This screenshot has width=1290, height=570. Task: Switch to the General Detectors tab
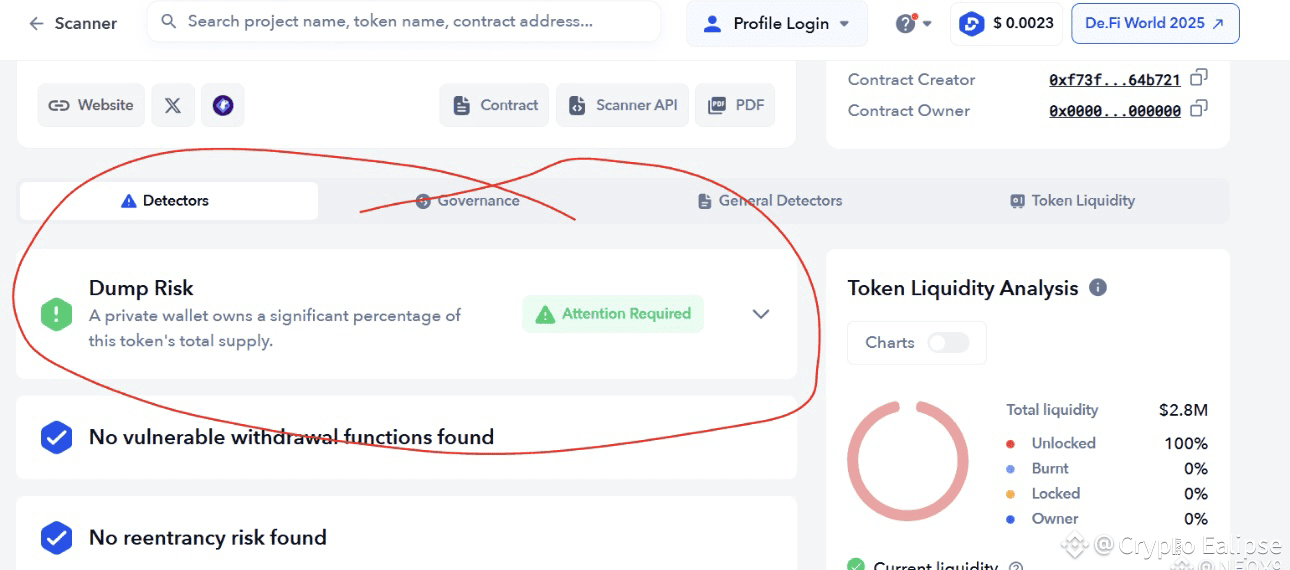pyautogui.click(x=770, y=201)
